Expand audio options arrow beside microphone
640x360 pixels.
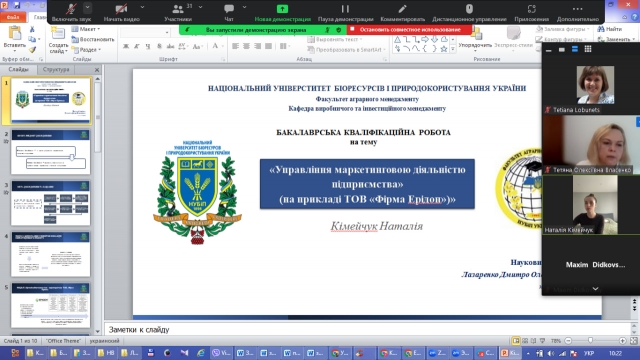click(87, 7)
